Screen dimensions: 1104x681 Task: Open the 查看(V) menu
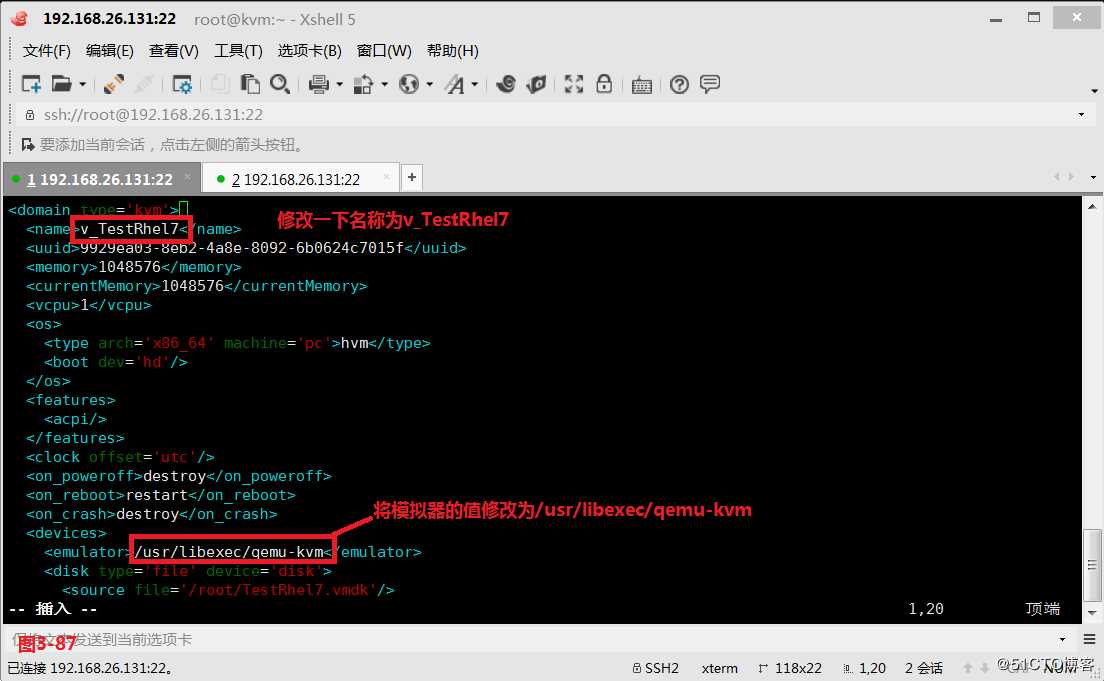click(x=174, y=51)
